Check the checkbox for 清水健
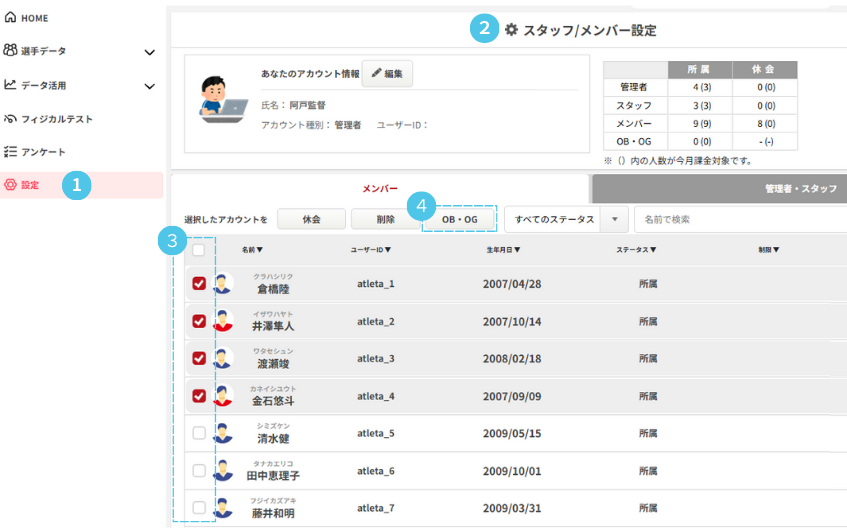Viewport: 847px width, 528px height. (199, 433)
